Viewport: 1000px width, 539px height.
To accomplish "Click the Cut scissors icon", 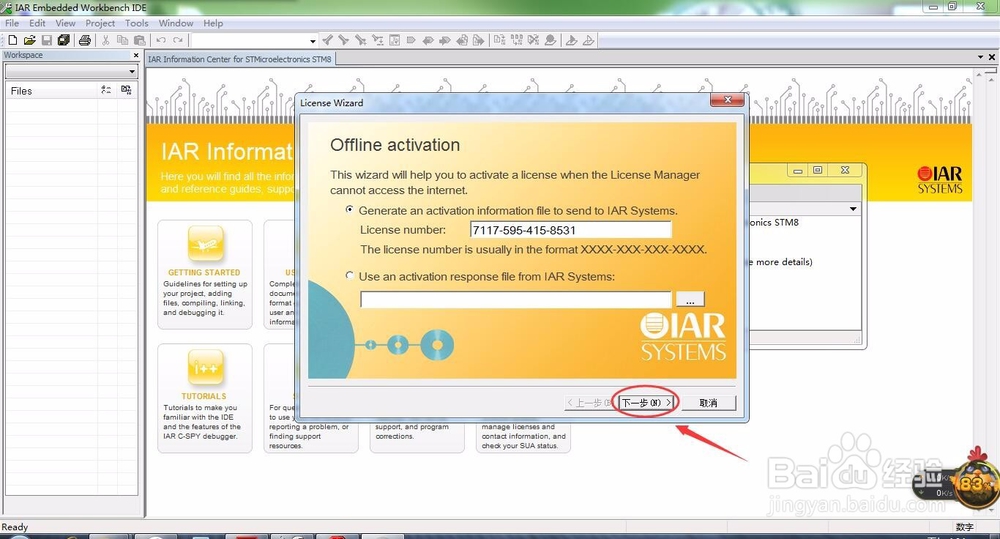I will point(105,40).
